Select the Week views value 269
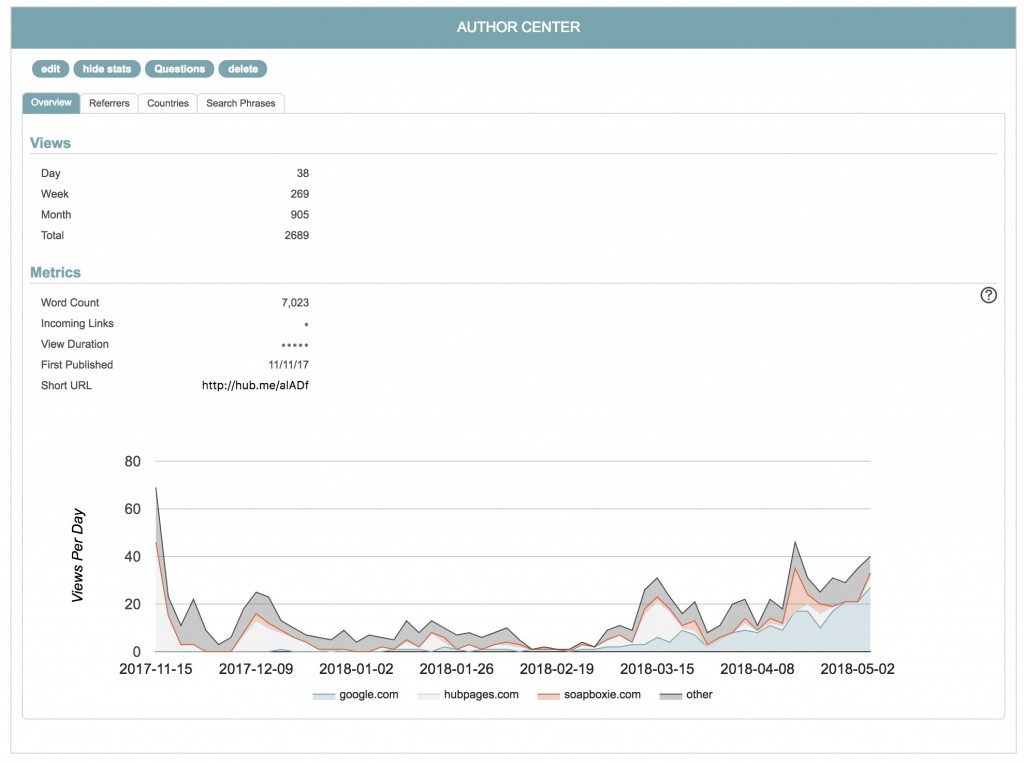 300,194
